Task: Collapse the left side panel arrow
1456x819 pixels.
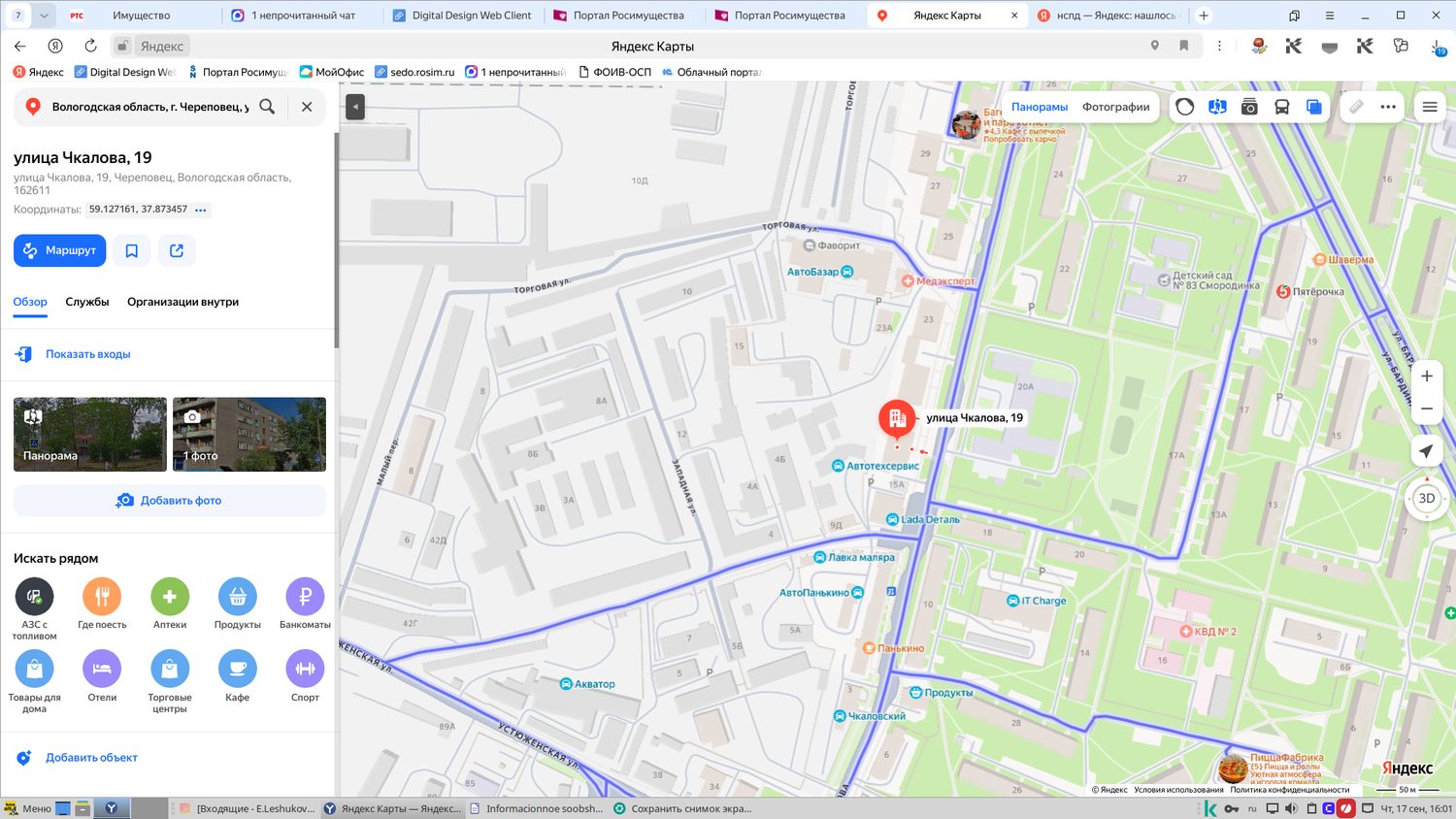Action: (355, 107)
